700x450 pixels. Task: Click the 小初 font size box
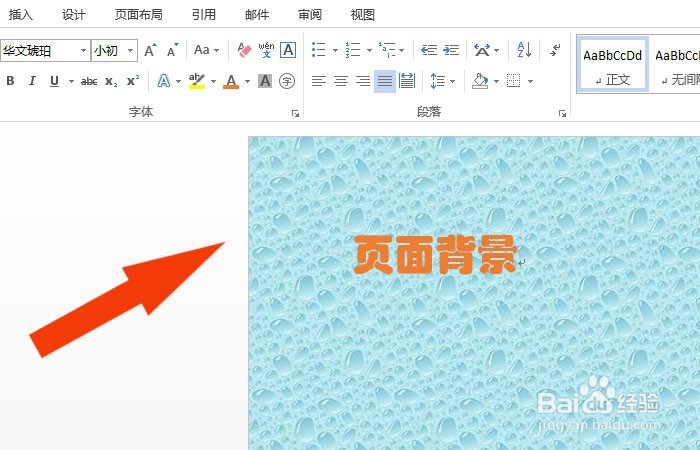click(108, 50)
